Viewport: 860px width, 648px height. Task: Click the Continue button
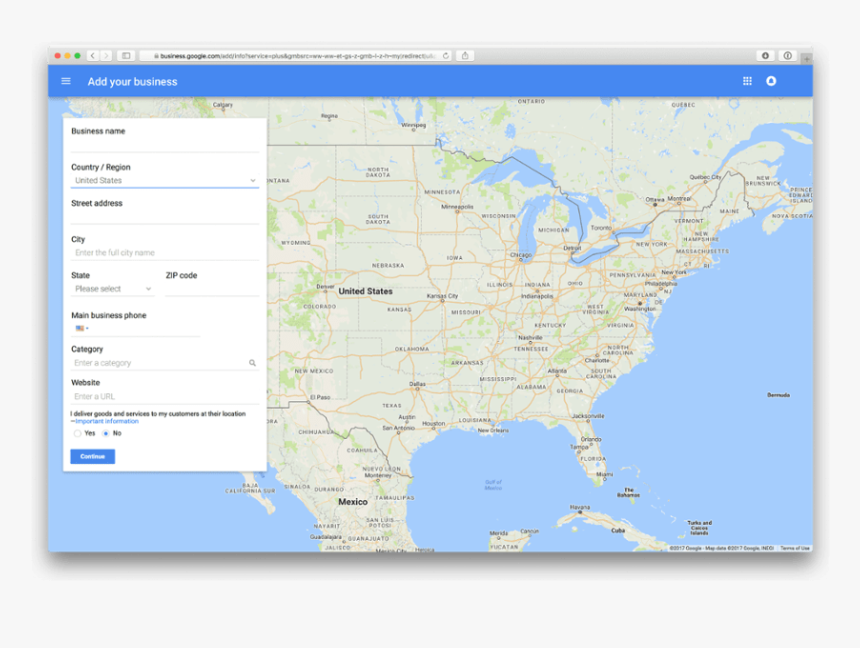click(93, 457)
